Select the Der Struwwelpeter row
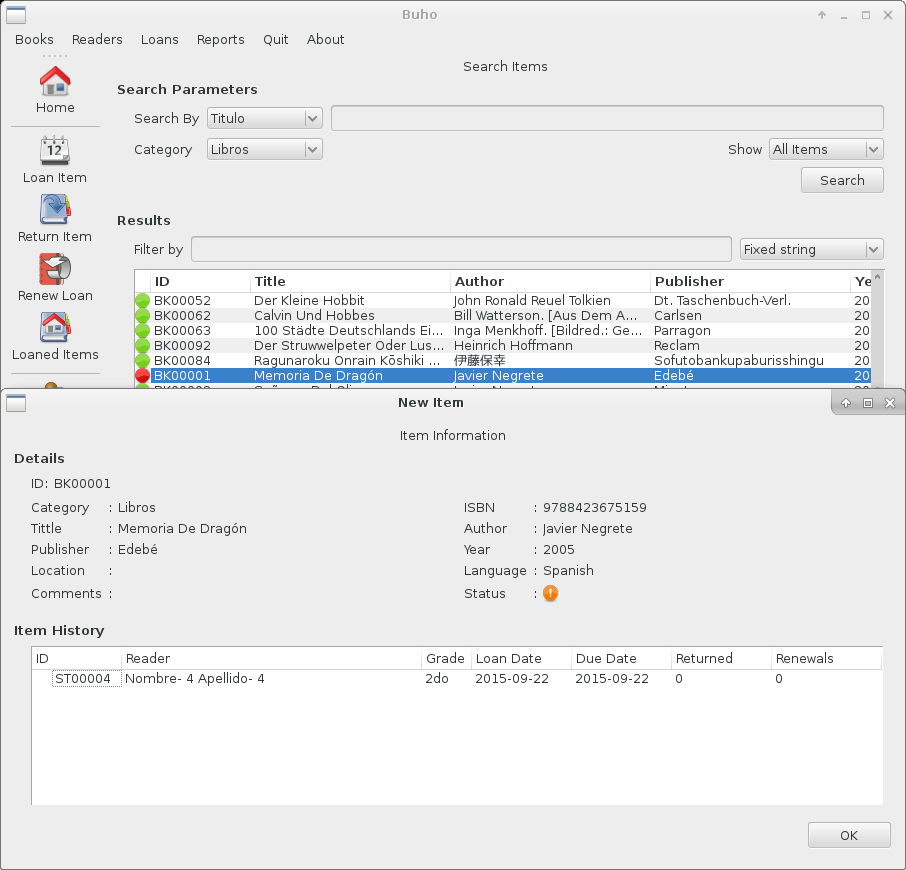 pyautogui.click(x=502, y=345)
